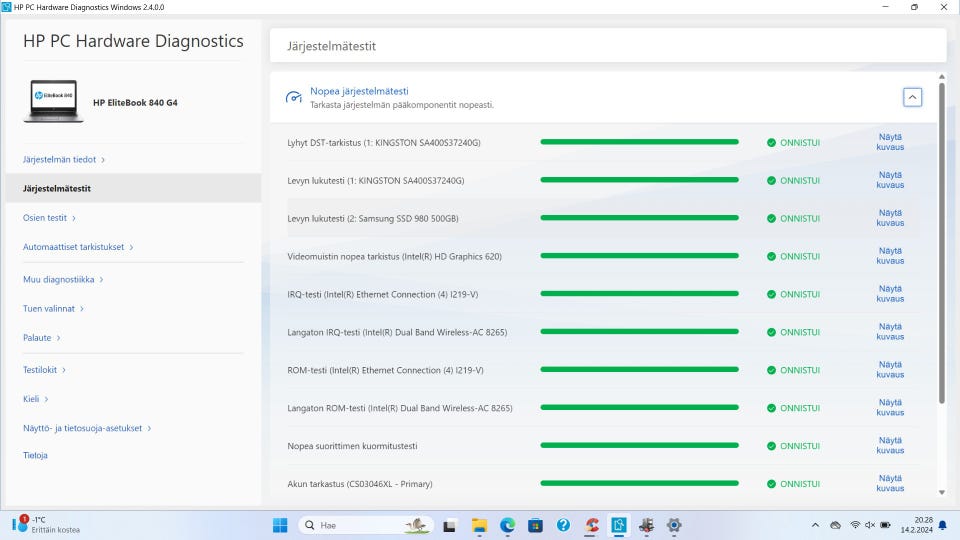The height and width of the screenshot is (540, 960).
Task: Show description for Levyn lukutesti Samsung SSD
Action: click(x=890, y=218)
